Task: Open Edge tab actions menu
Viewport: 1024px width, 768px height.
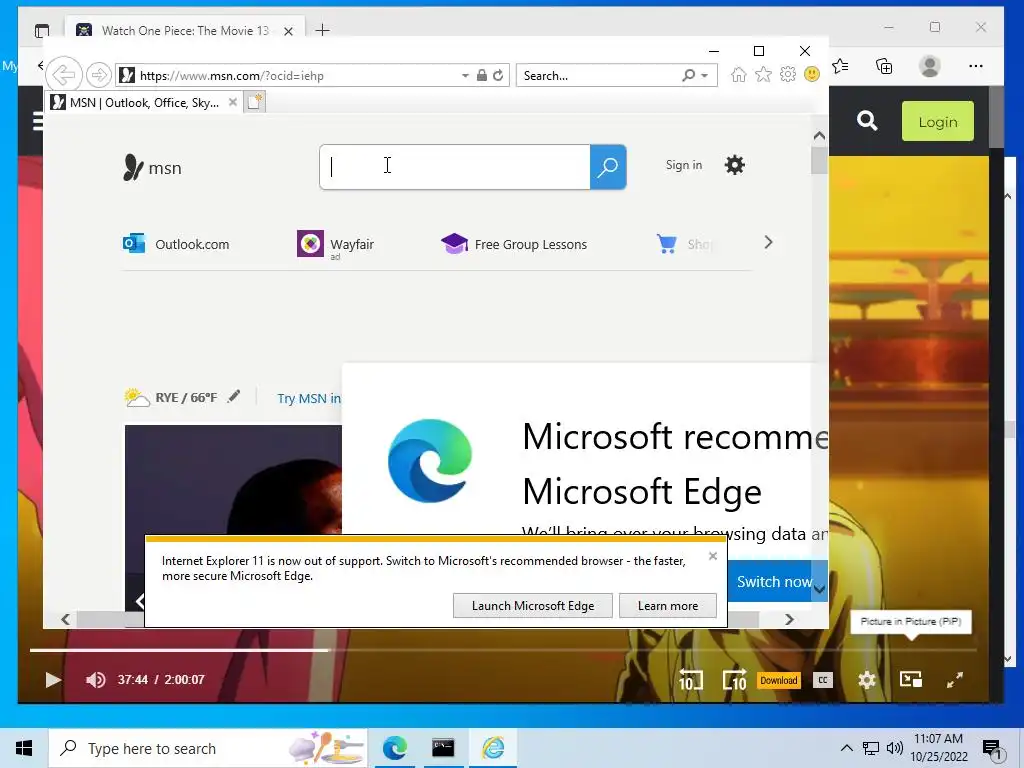Action: click(42, 31)
